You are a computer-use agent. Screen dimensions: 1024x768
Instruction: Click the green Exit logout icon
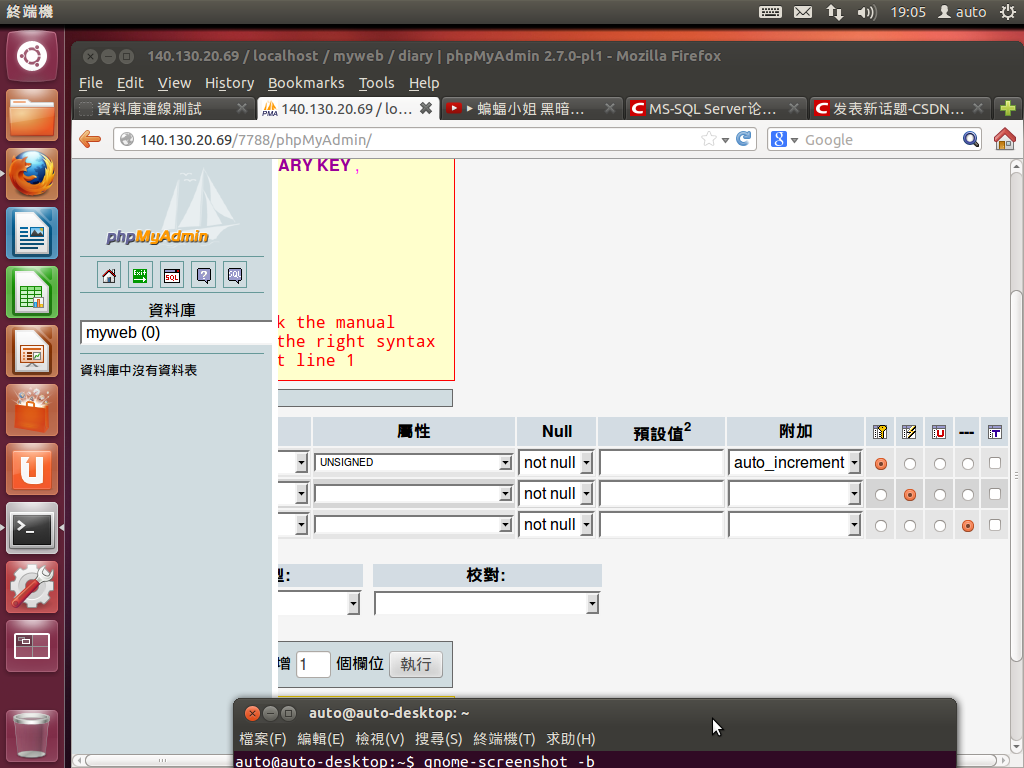point(140,275)
